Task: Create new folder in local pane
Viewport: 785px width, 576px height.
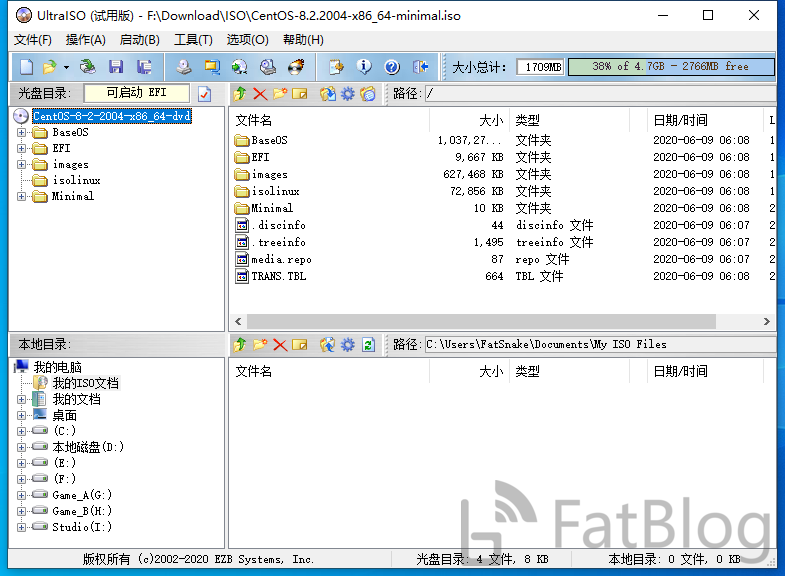Action: (260, 344)
